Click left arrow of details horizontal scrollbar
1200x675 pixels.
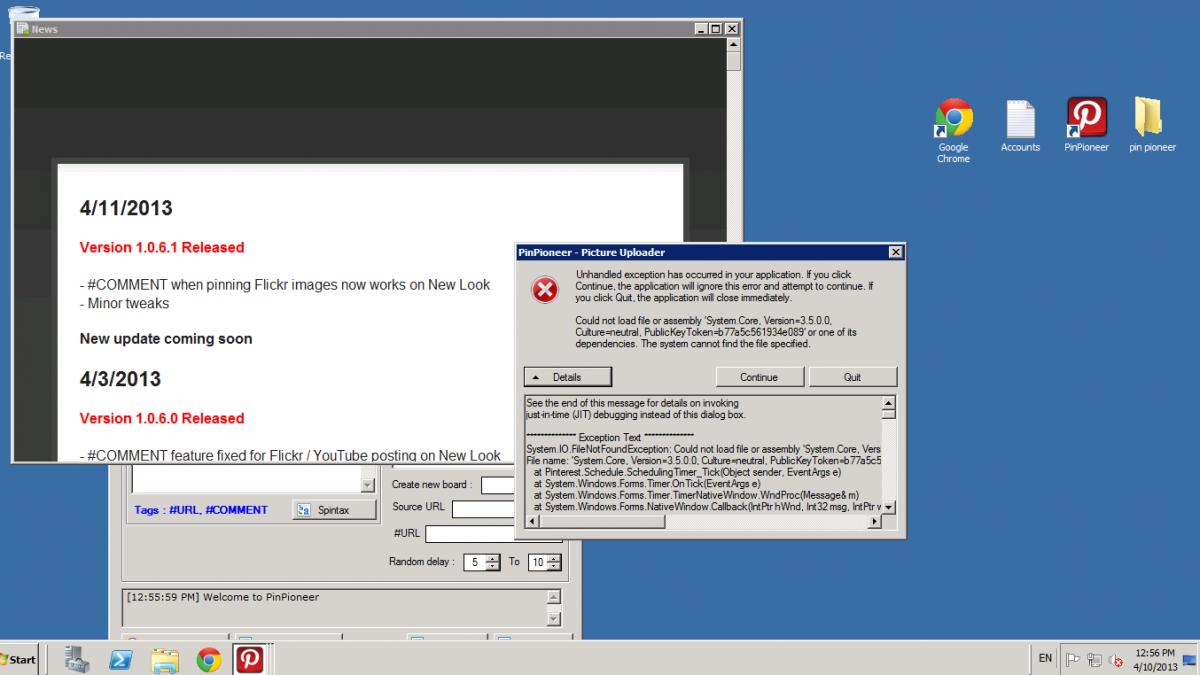tap(532, 521)
